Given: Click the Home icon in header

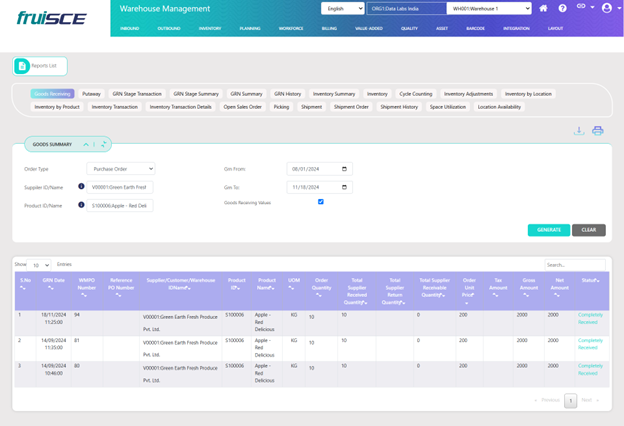Looking at the screenshot, I should [x=543, y=8].
